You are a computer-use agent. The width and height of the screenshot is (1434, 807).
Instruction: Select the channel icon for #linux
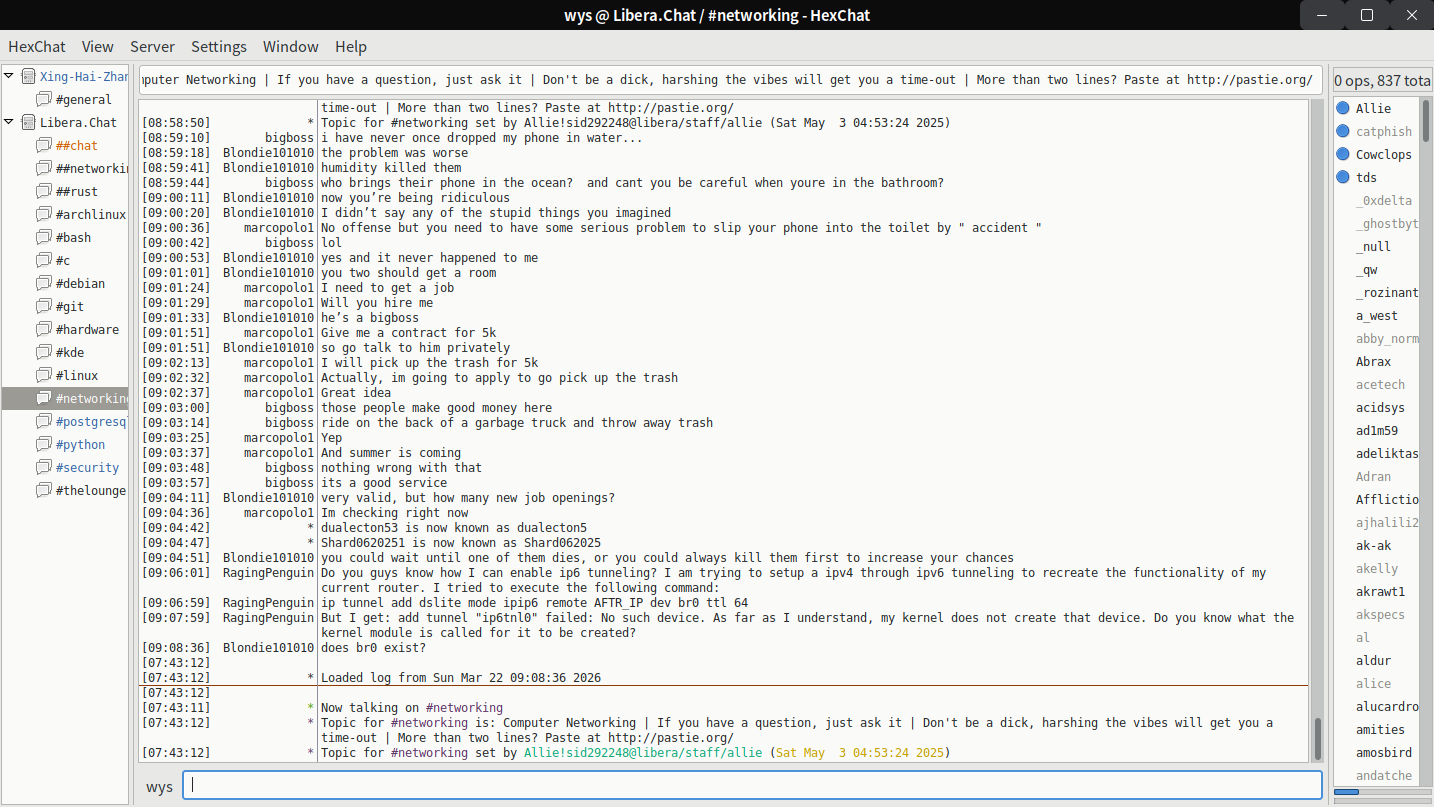43,375
